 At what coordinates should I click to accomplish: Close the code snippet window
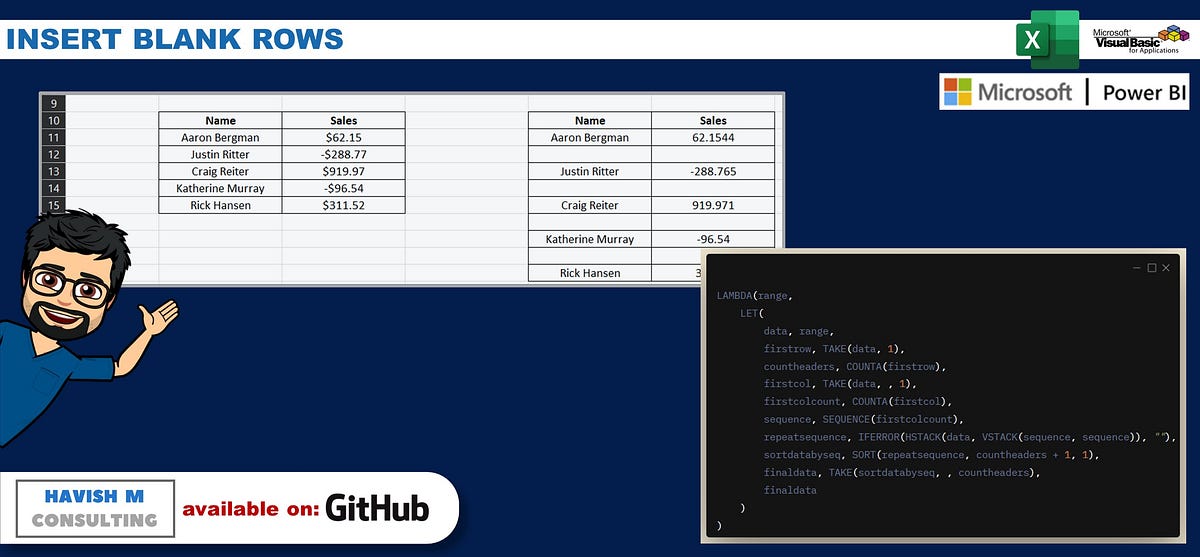(1166, 268)
